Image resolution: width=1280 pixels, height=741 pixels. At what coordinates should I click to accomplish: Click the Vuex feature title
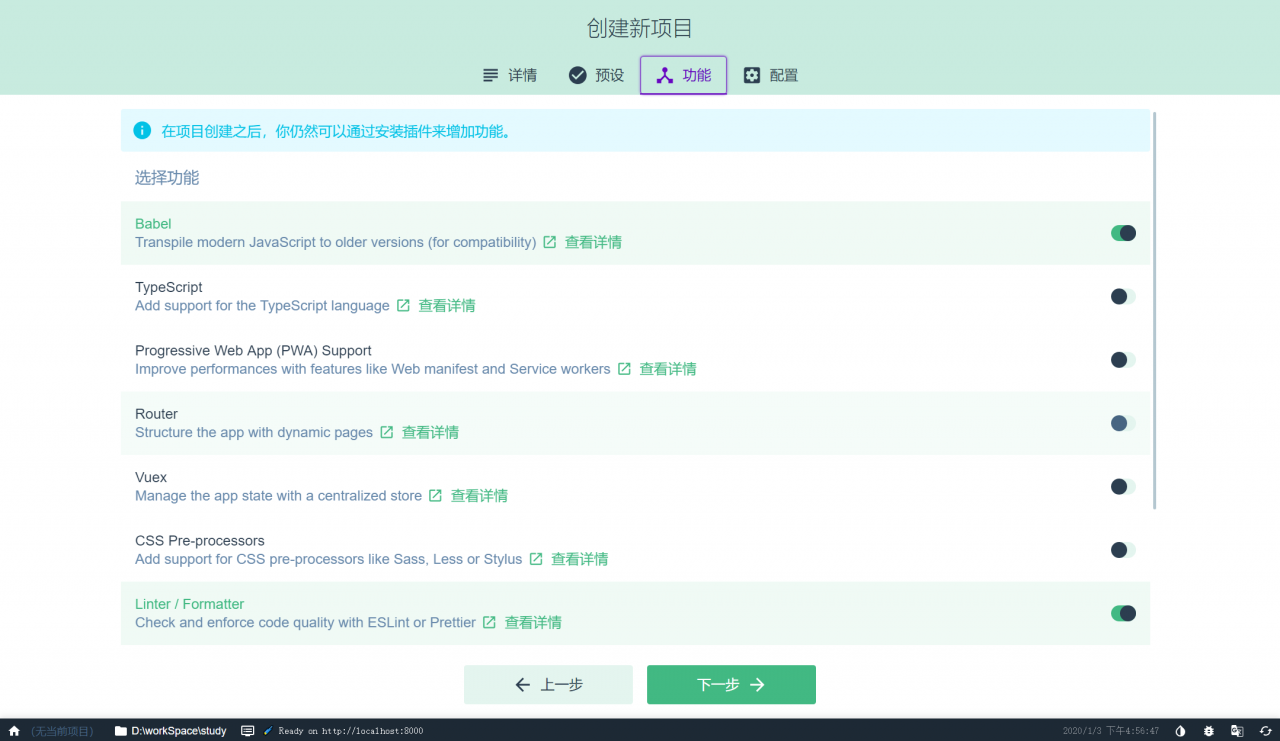[151, 477]
